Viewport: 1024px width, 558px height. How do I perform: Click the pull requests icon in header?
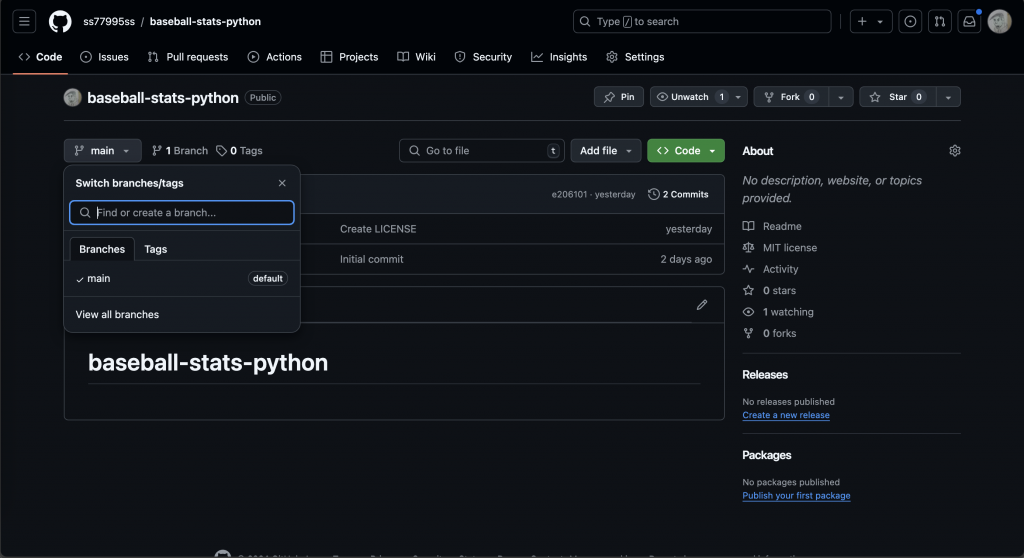pos(939,21)
